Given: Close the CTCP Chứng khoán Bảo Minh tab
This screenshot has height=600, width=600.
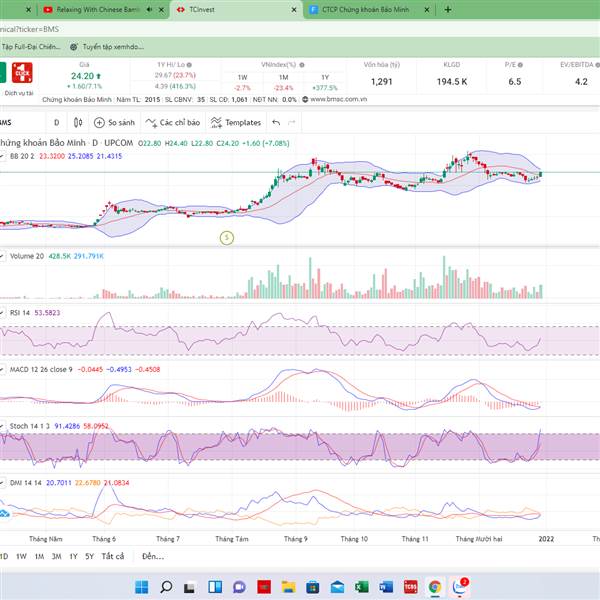Looking at the screenshot, I should pos(427,10).
